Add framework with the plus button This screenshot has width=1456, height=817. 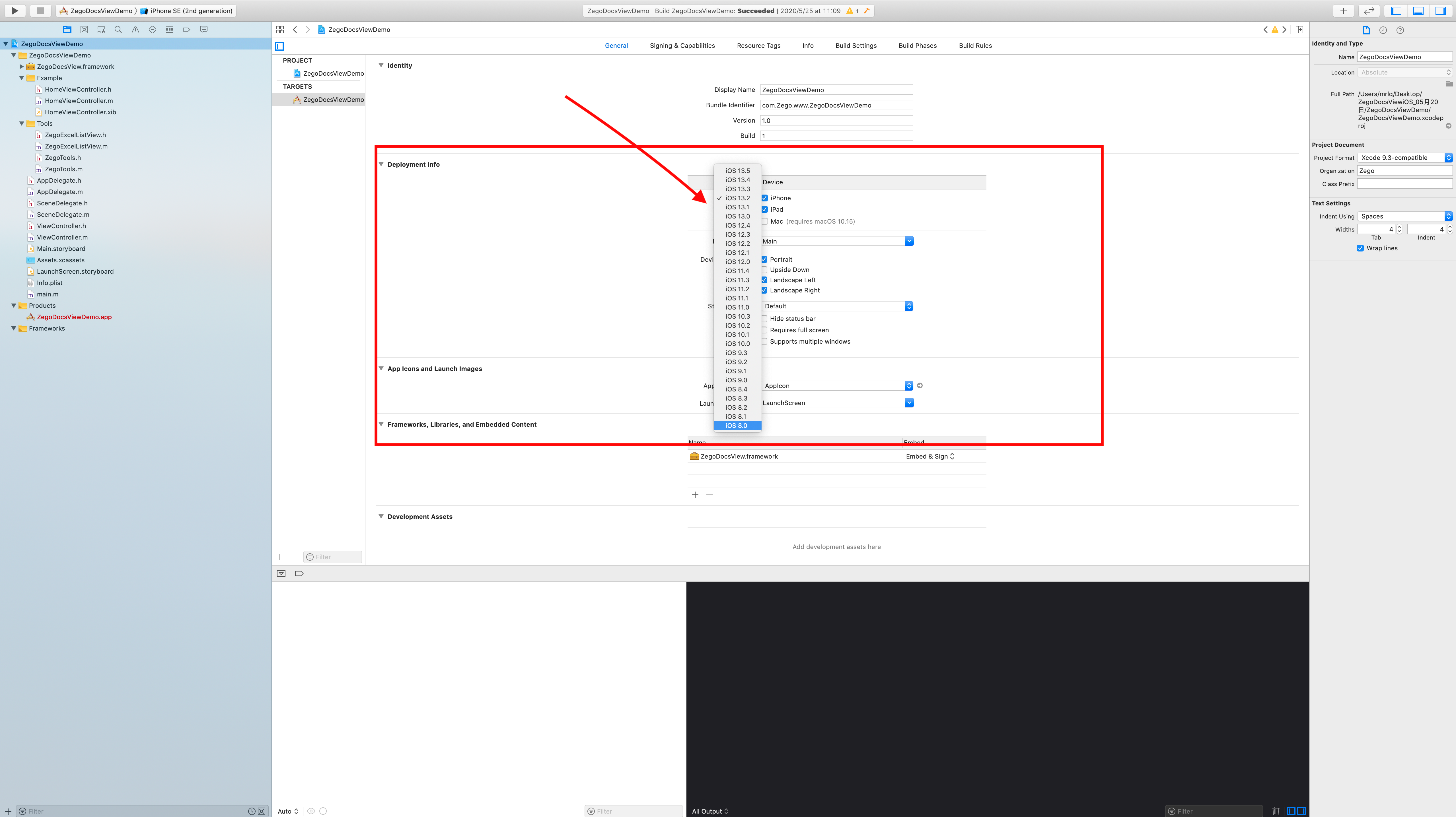[x=695, y=495]
